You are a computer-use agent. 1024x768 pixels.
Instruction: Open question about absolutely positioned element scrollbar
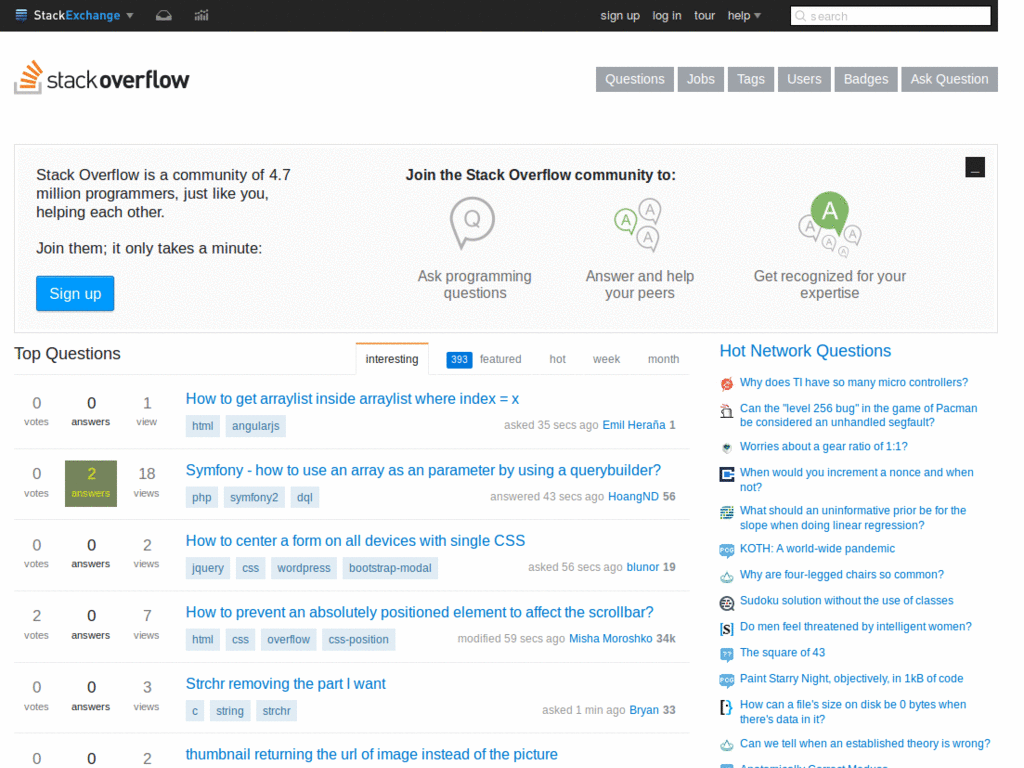click(419, 612)
